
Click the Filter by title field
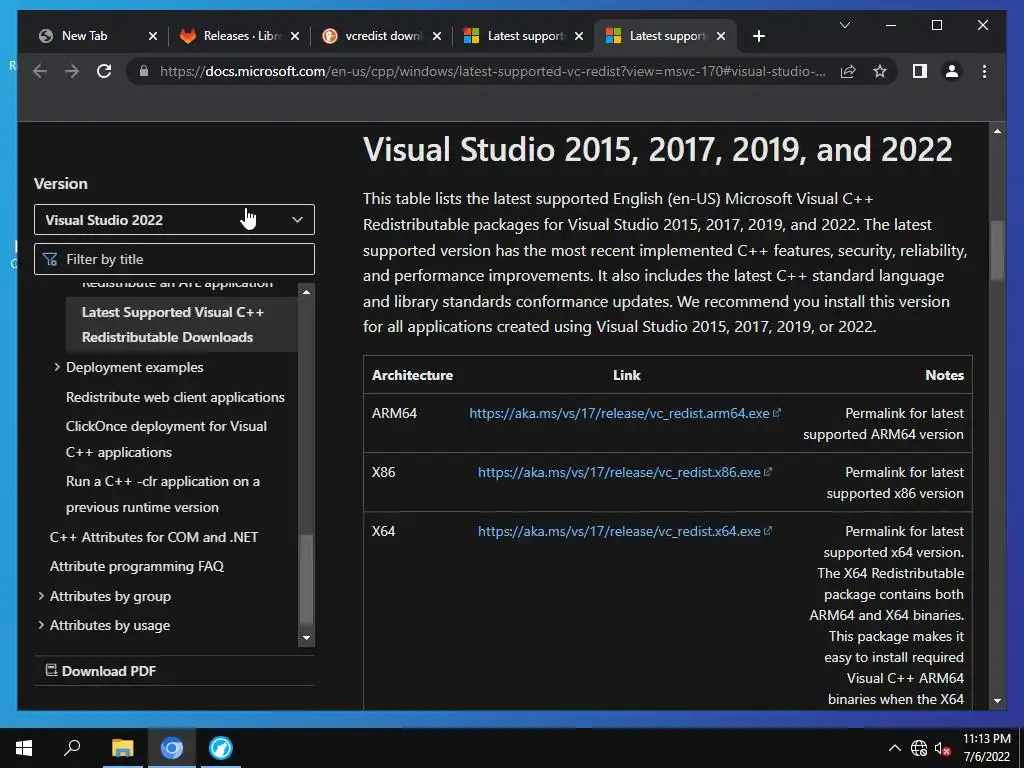(x=174, y=259)
